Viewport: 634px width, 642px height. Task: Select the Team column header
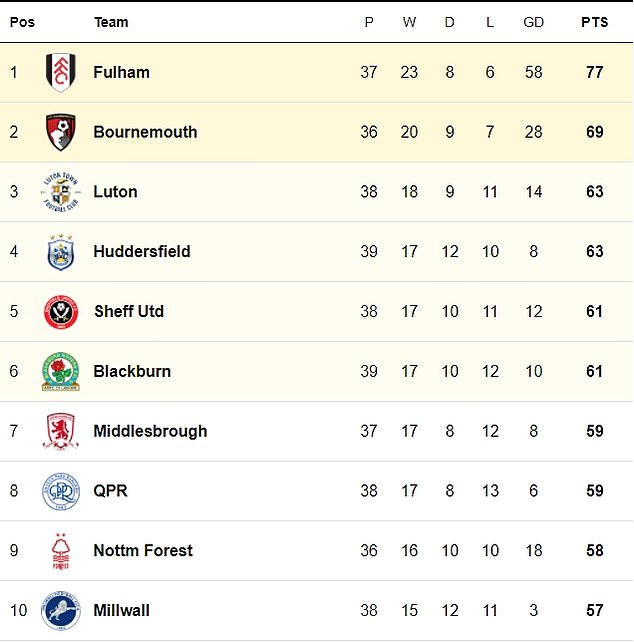point(111,22)
